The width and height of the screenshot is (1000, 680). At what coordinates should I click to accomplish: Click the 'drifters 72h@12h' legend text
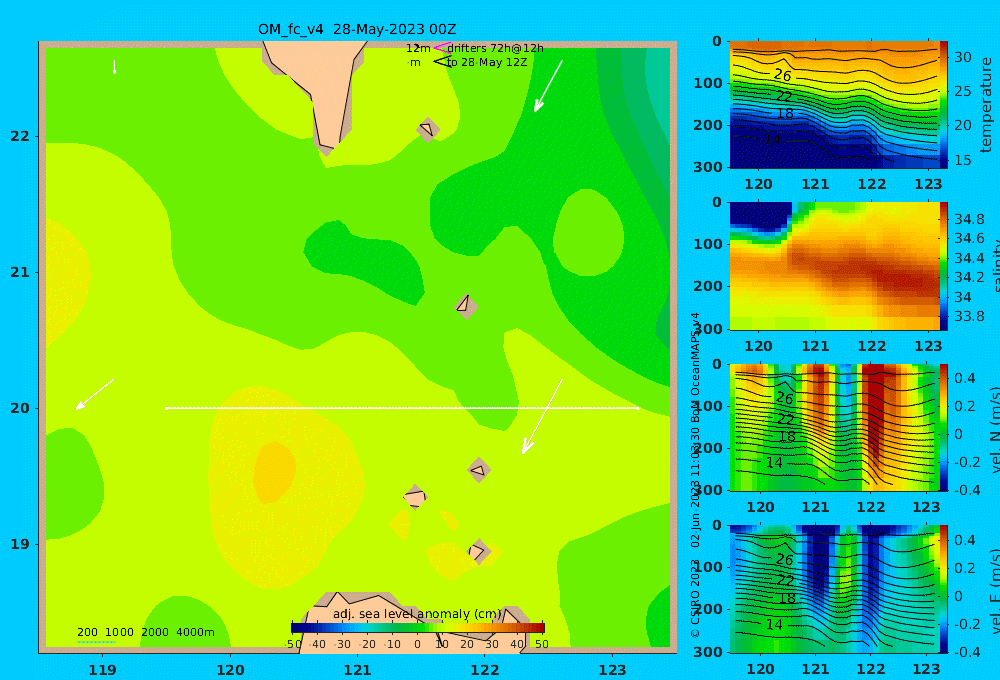496,48
